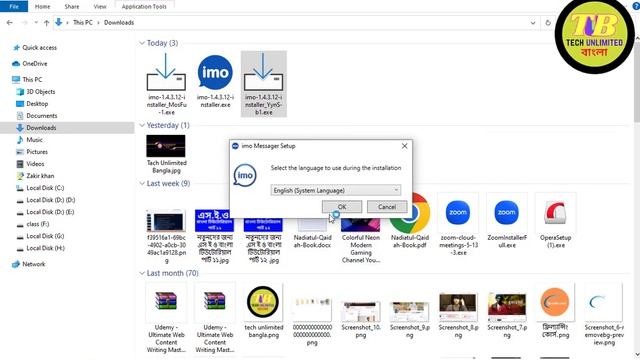Select Screenshot_9.png thumbnail

[409, 311]
